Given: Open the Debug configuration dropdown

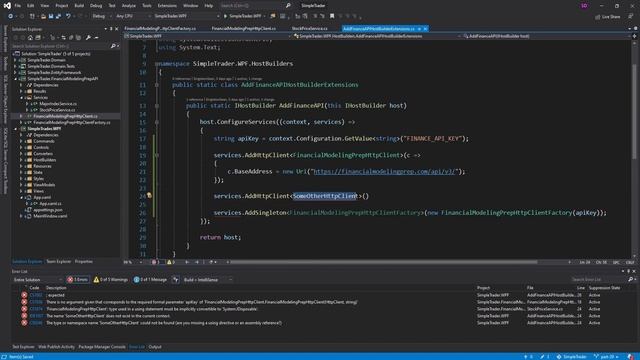Looking at the screenshot, I should 101,16.
